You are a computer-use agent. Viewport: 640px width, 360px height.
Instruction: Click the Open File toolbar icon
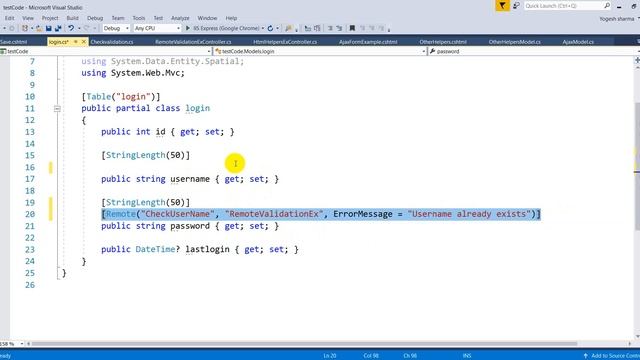click(39, 28)
